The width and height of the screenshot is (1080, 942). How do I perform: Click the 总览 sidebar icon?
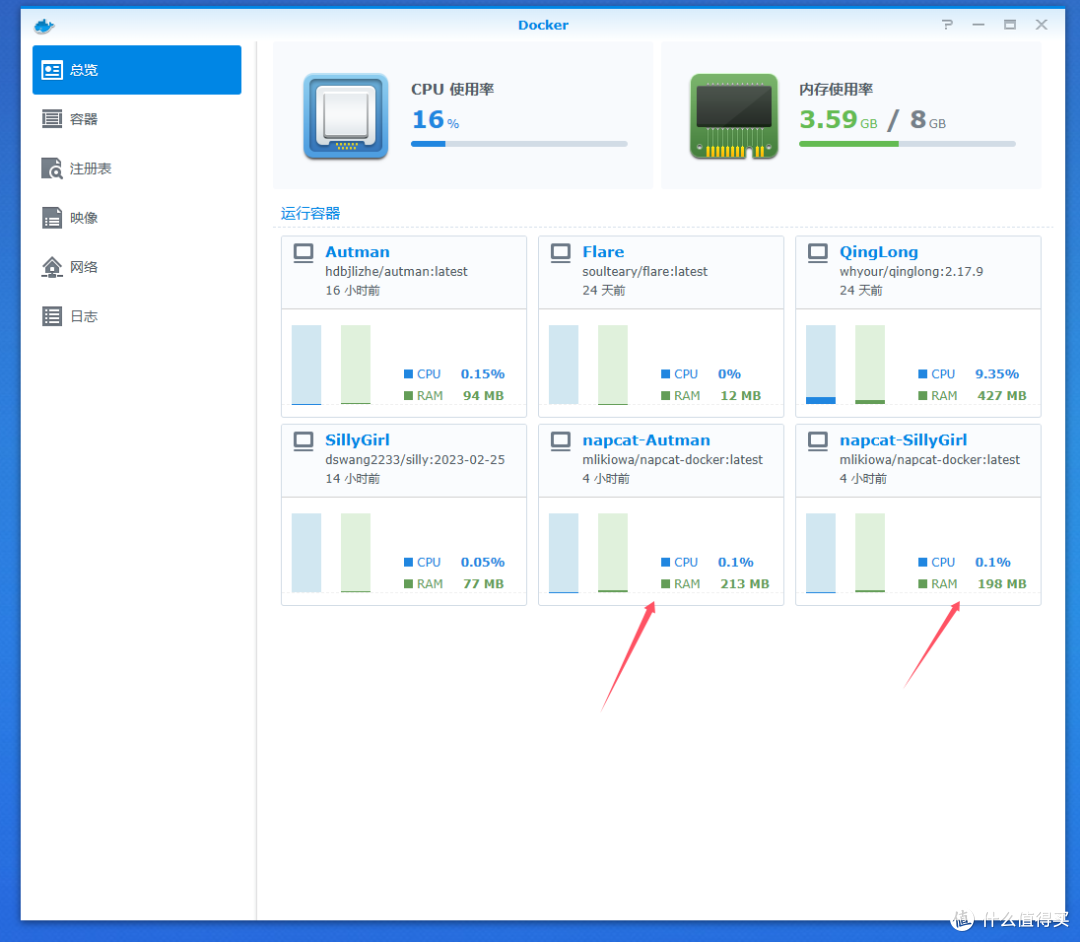(52, 70)
